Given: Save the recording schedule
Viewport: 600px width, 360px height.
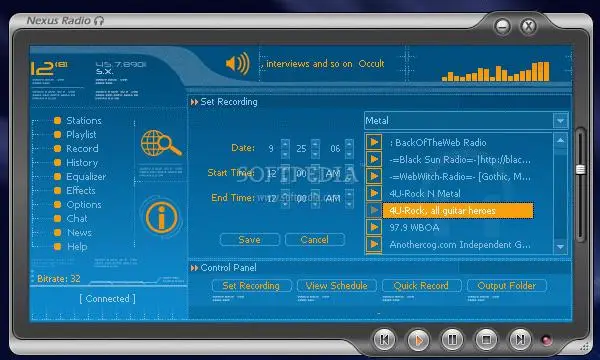Looking at the screenshot, I should pyautogui.click(x=249, y=240).
